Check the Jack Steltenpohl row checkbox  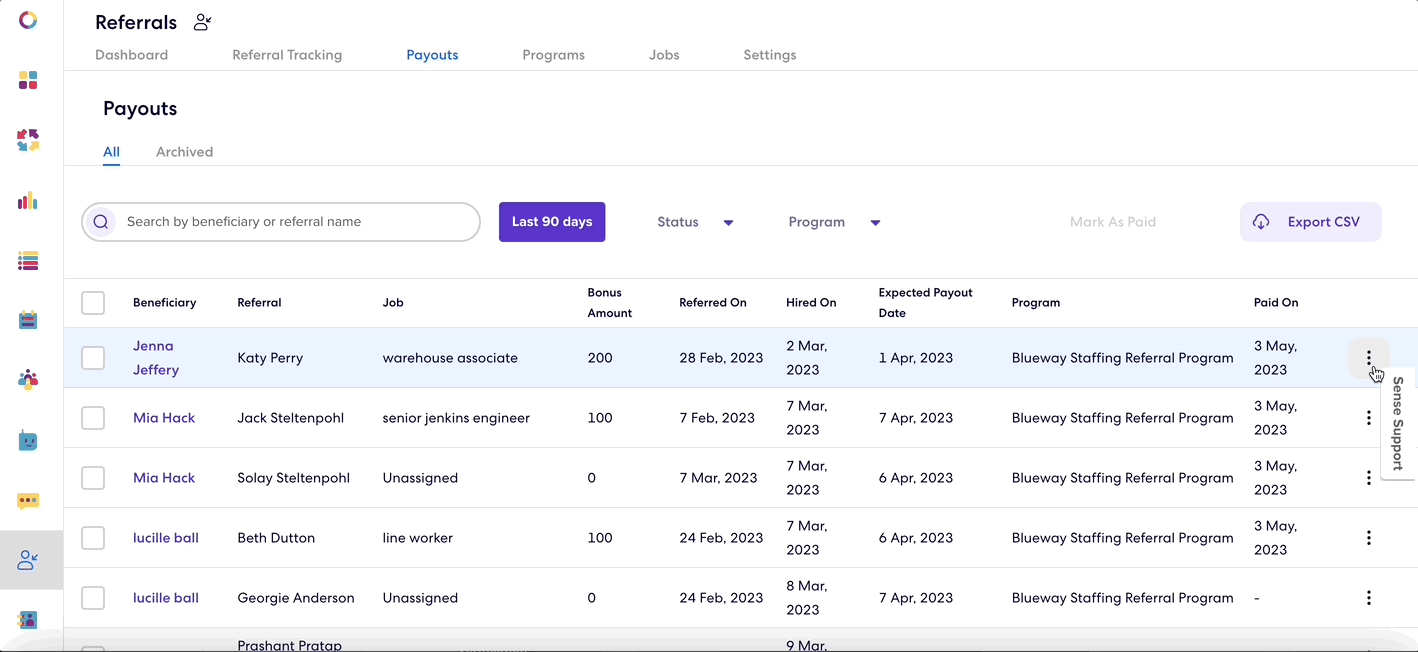pos(93,418)
